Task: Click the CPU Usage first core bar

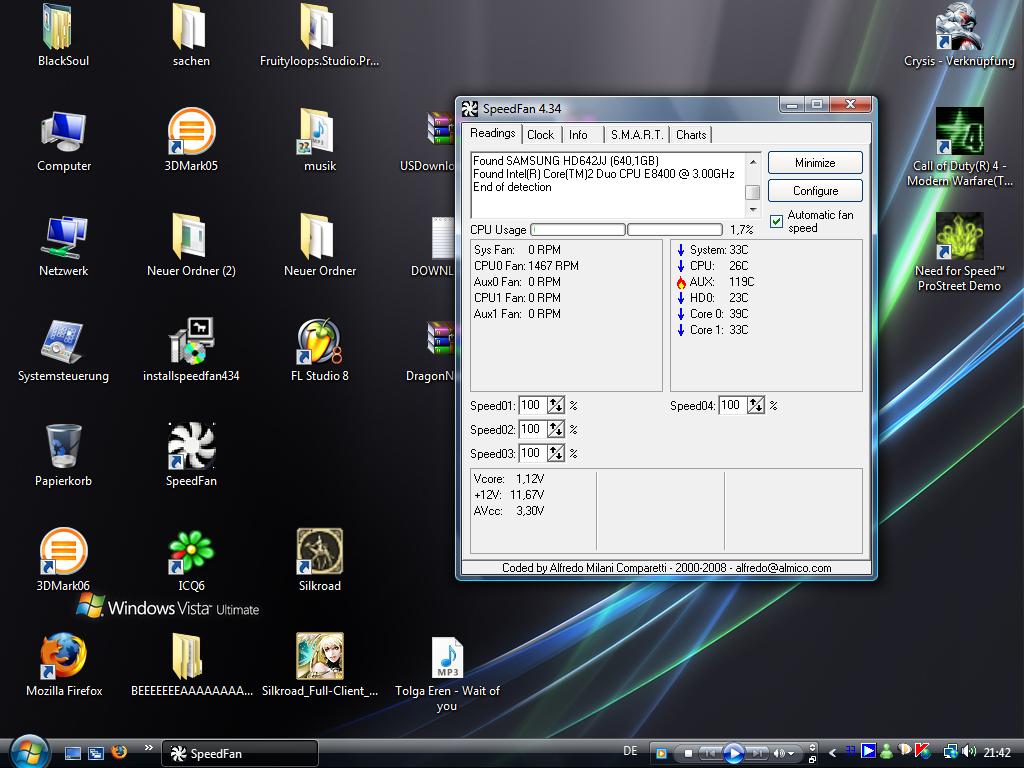Action: tap(578, 230)
